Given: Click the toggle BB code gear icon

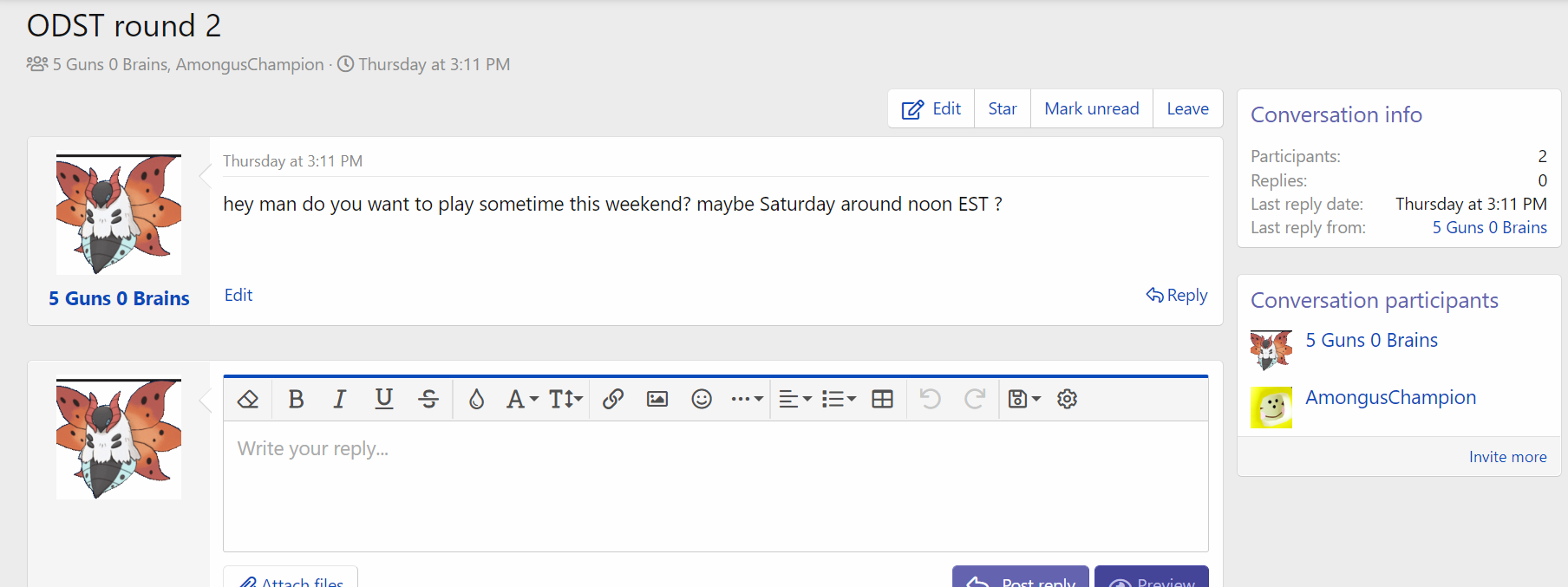Looking at the screenshot, I should tap(1067, 399).
